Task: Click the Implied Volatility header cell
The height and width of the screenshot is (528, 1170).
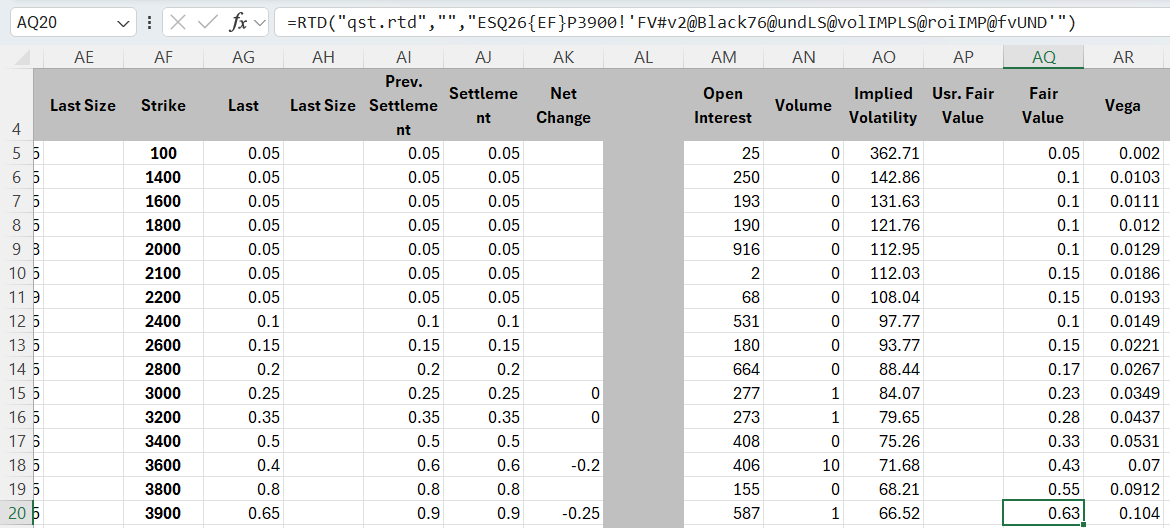Action: 883,105
